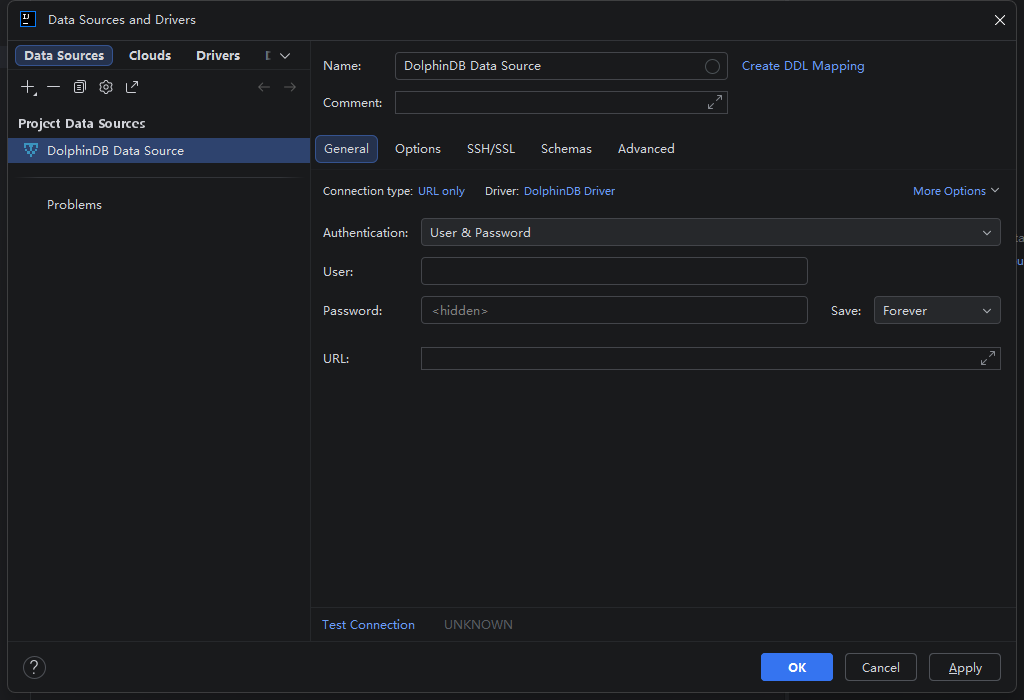Confirm with the OK button

pos(797,667)
